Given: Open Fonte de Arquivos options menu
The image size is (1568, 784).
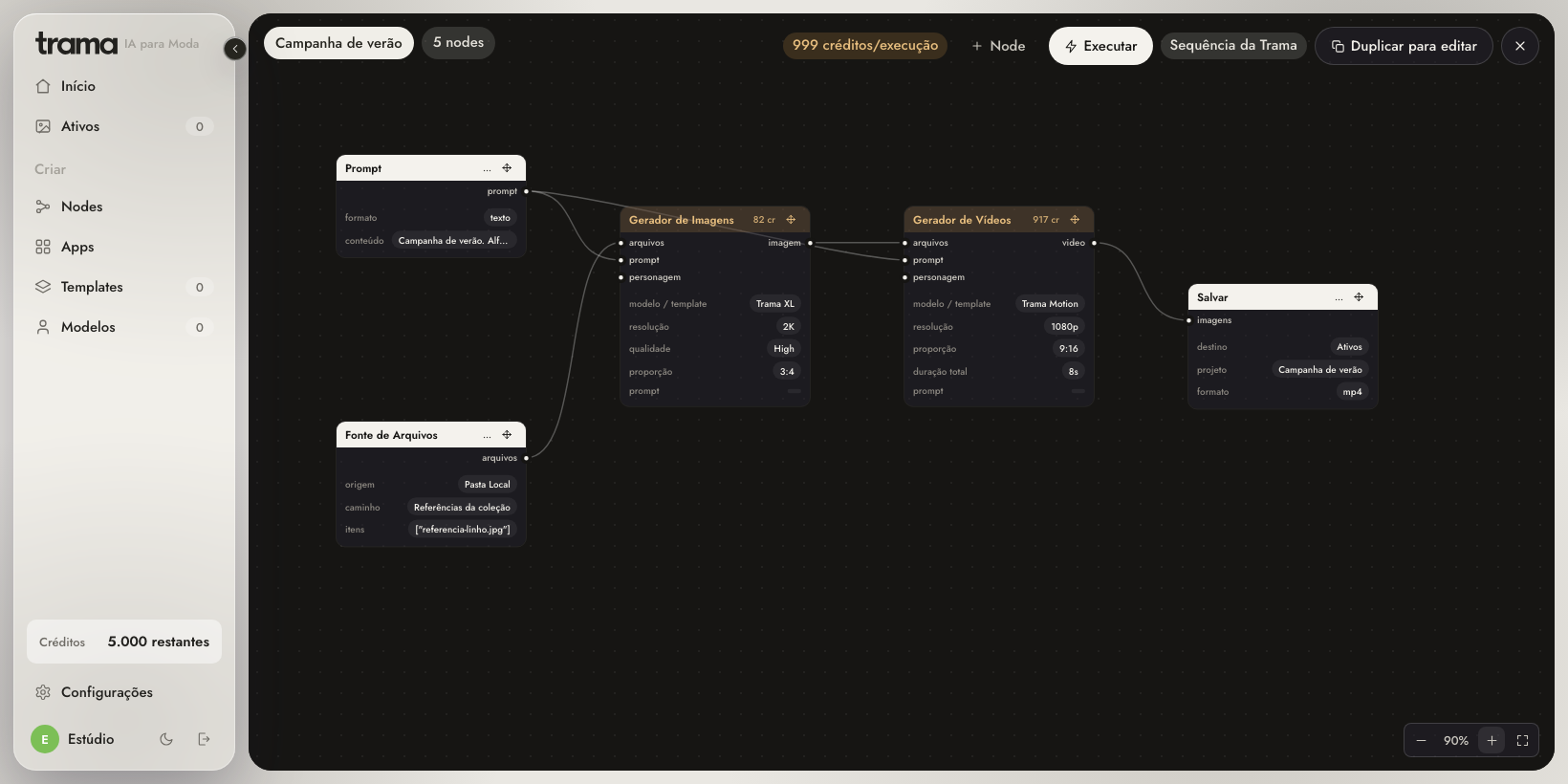Looking at the screenshot, I should pos(487,435).
